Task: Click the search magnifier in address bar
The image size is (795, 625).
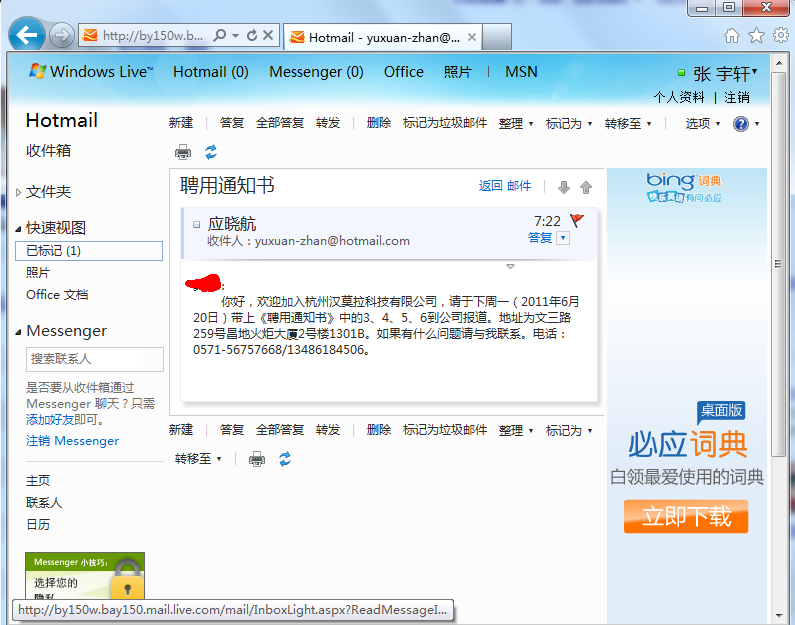Action: coord(220,35)
